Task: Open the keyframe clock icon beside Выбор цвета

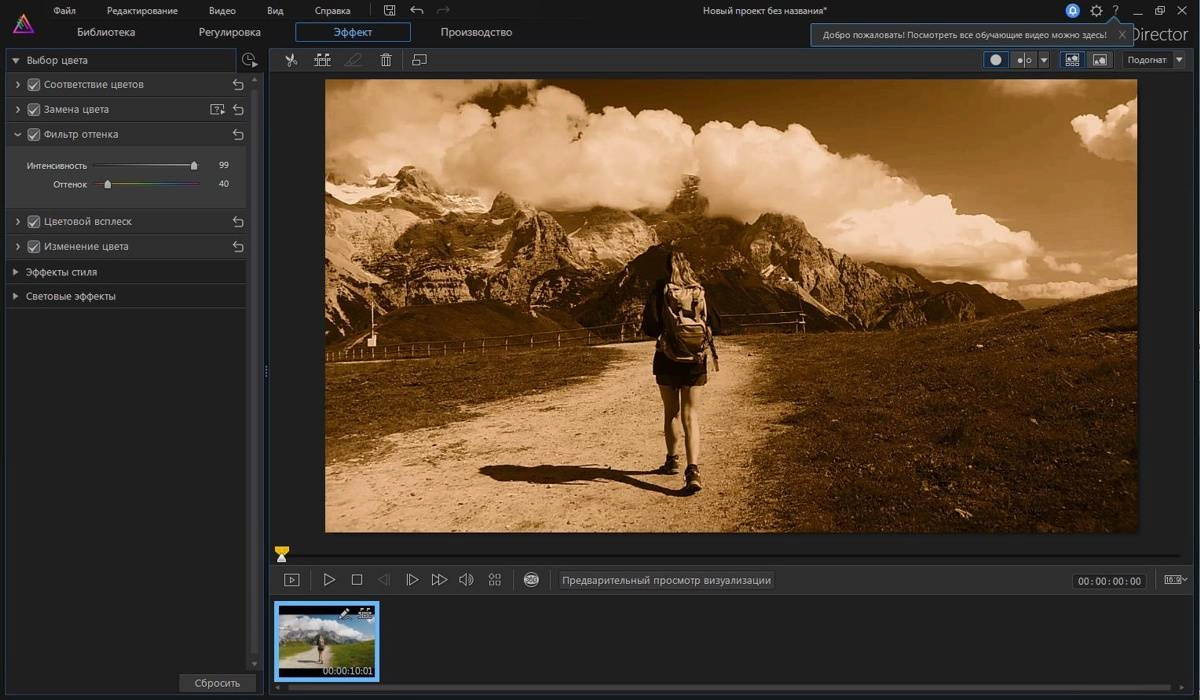Action: 249,61
